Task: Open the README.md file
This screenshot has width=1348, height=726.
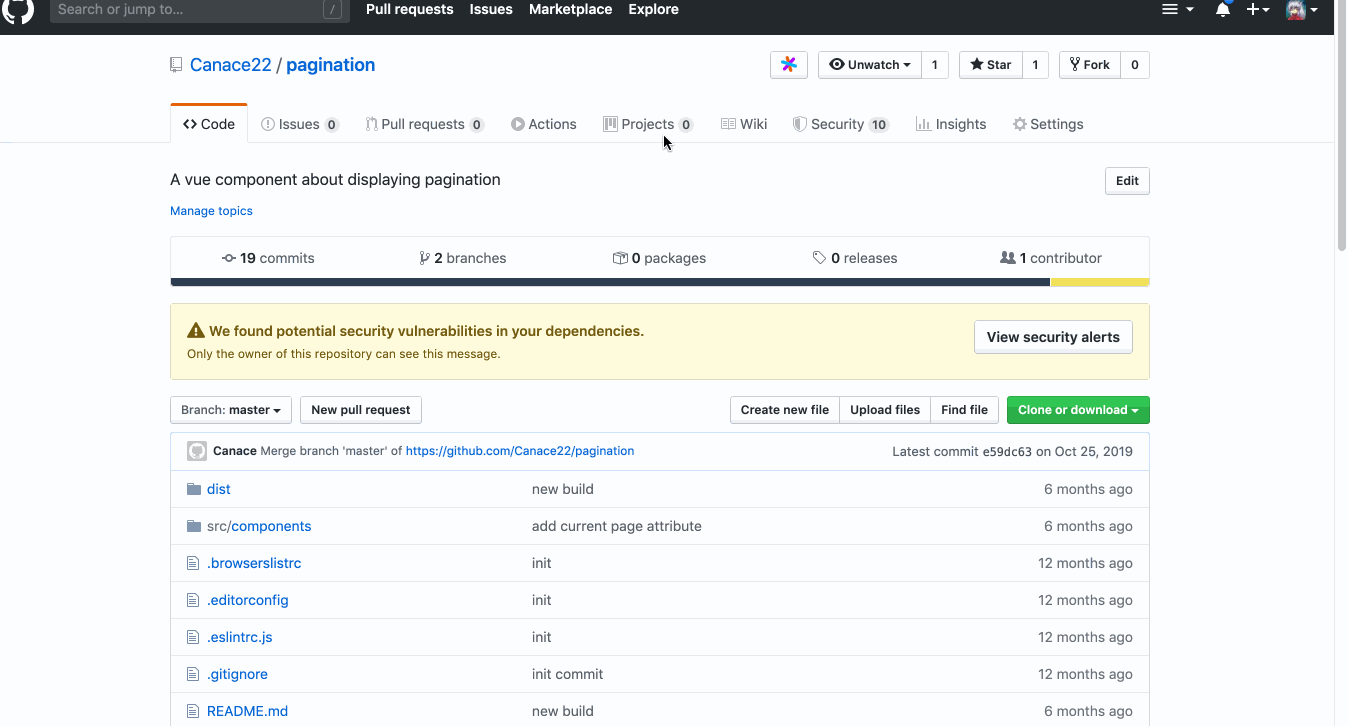Action: click(x=247, y=711)
